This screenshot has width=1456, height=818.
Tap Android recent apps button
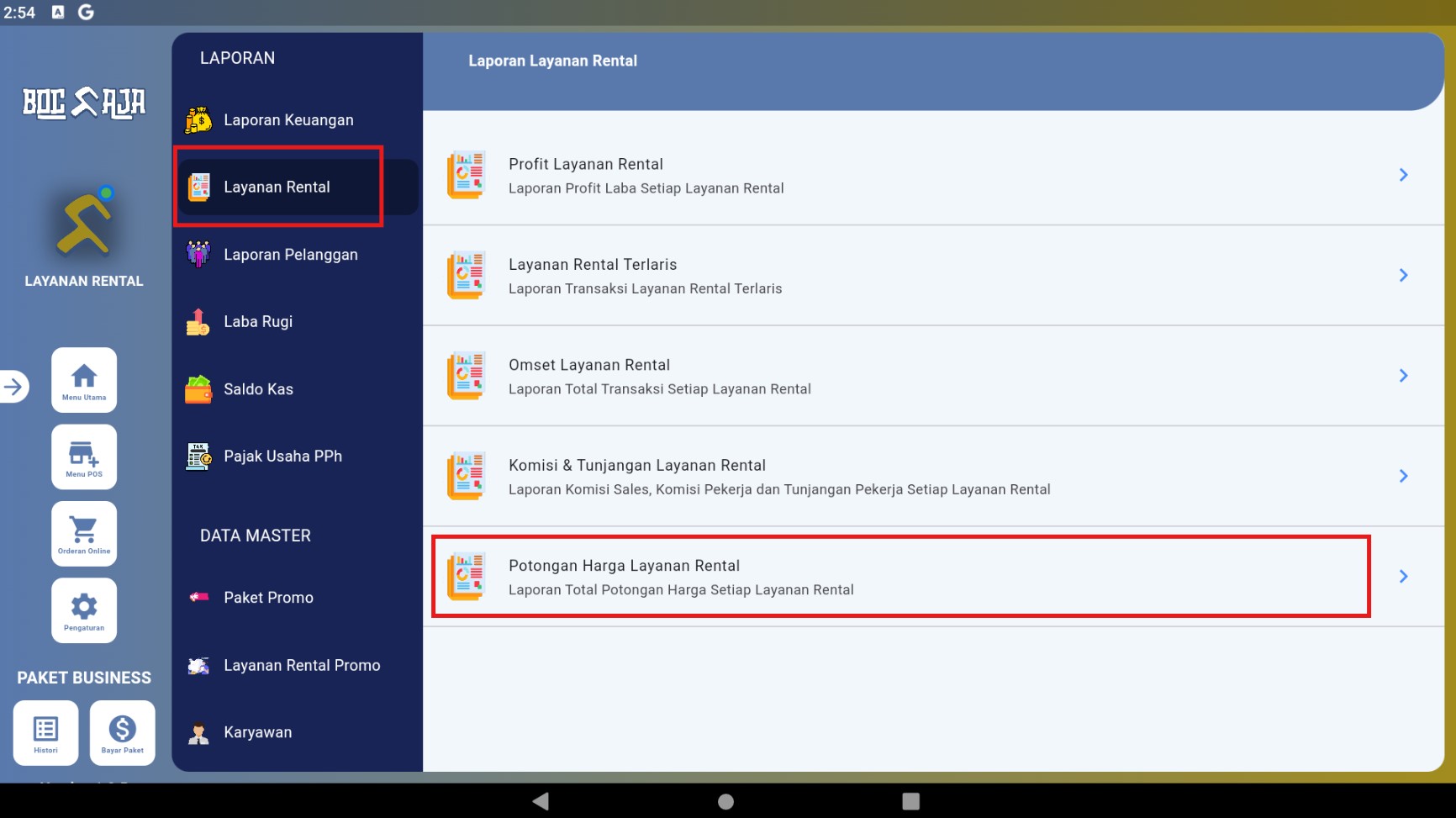910,801
